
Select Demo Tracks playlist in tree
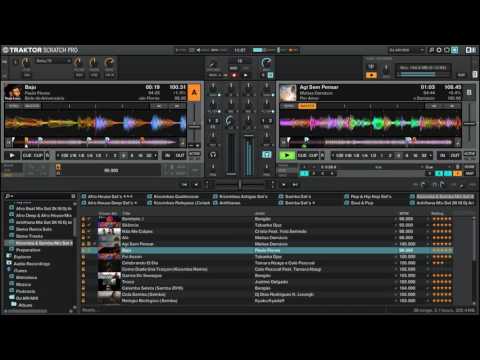click(x=29, y=236)
